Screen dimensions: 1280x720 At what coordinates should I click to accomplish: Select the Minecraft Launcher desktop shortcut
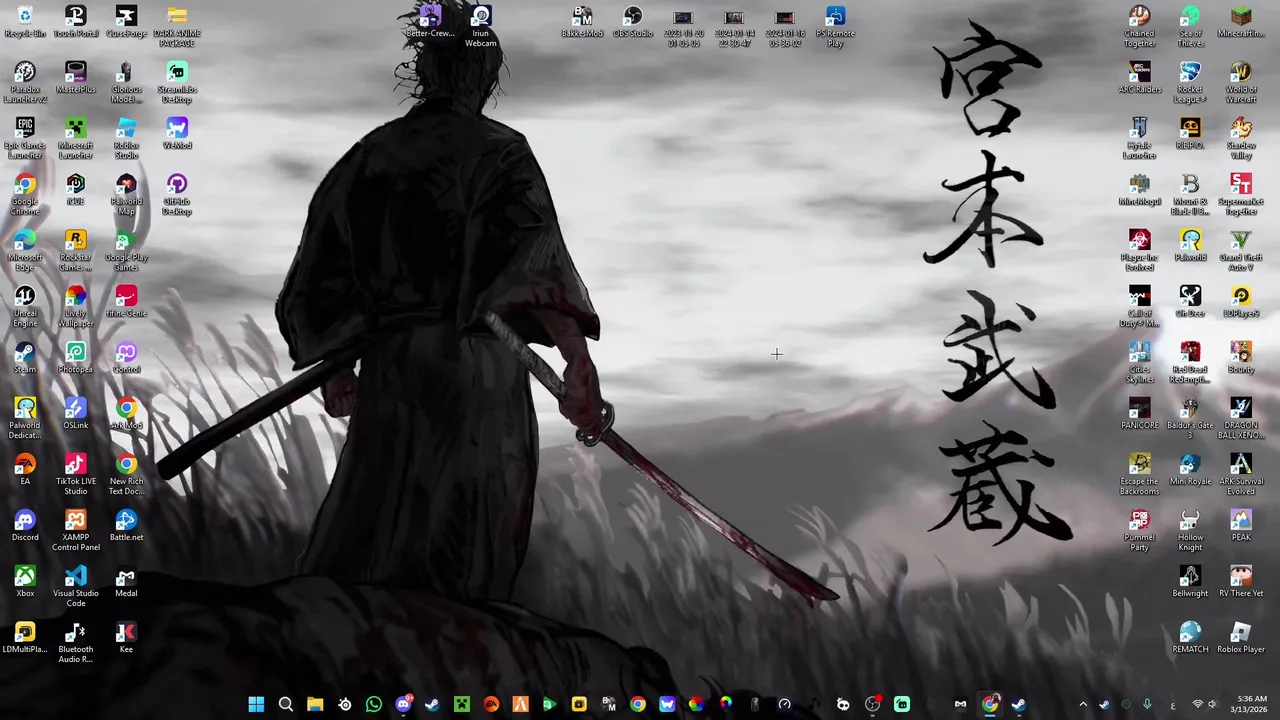click(x=75, y=139)
